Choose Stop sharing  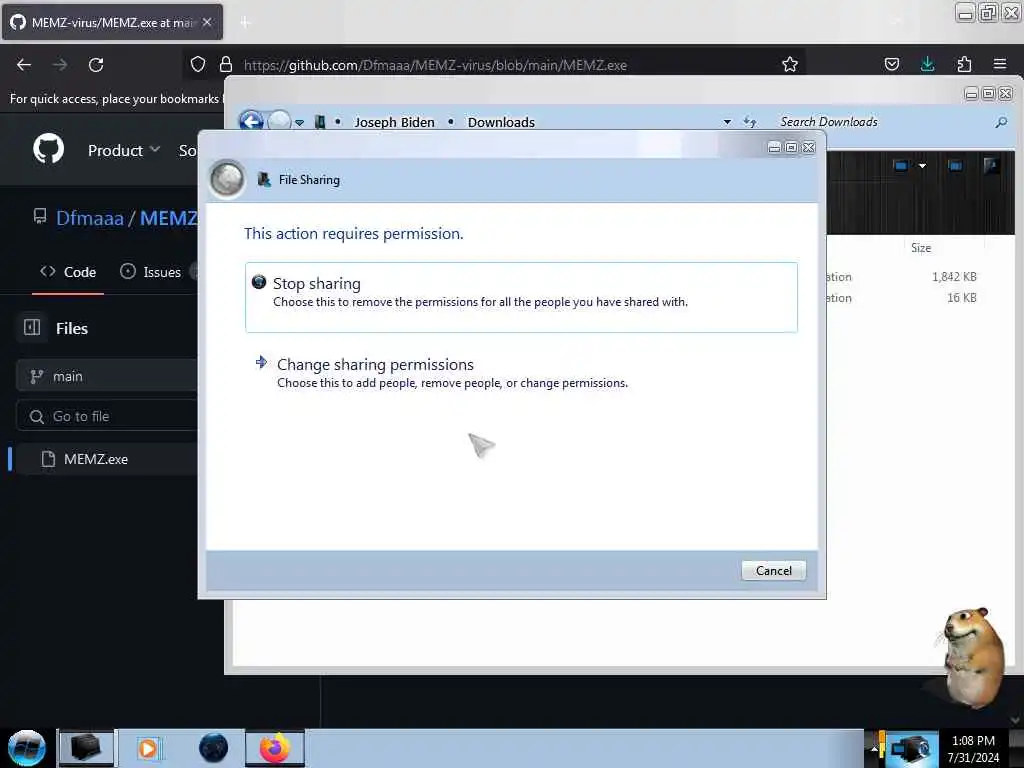pyautogui.click(x=521, y=297)
